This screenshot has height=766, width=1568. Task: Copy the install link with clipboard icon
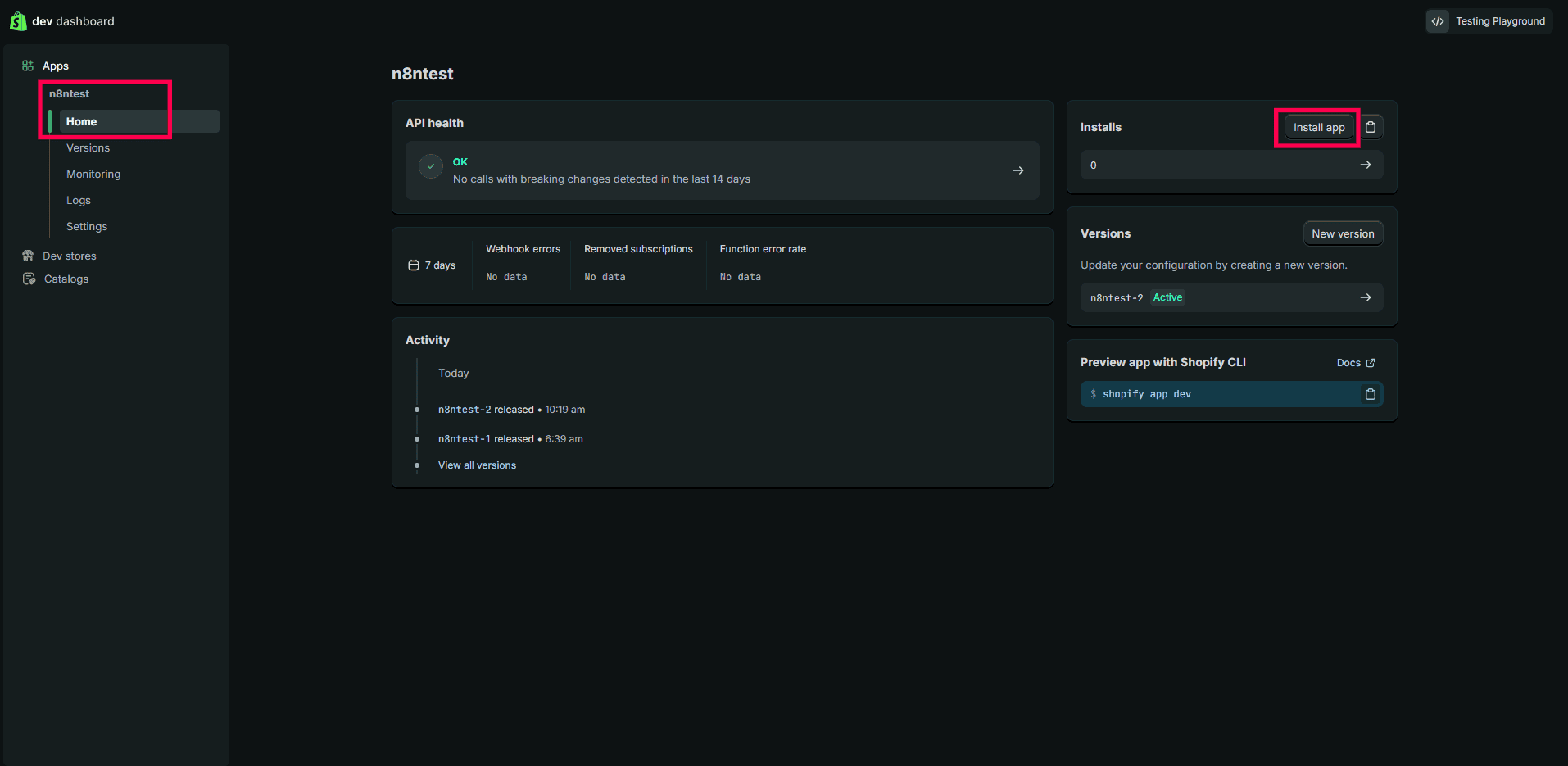pos(1371,127)
